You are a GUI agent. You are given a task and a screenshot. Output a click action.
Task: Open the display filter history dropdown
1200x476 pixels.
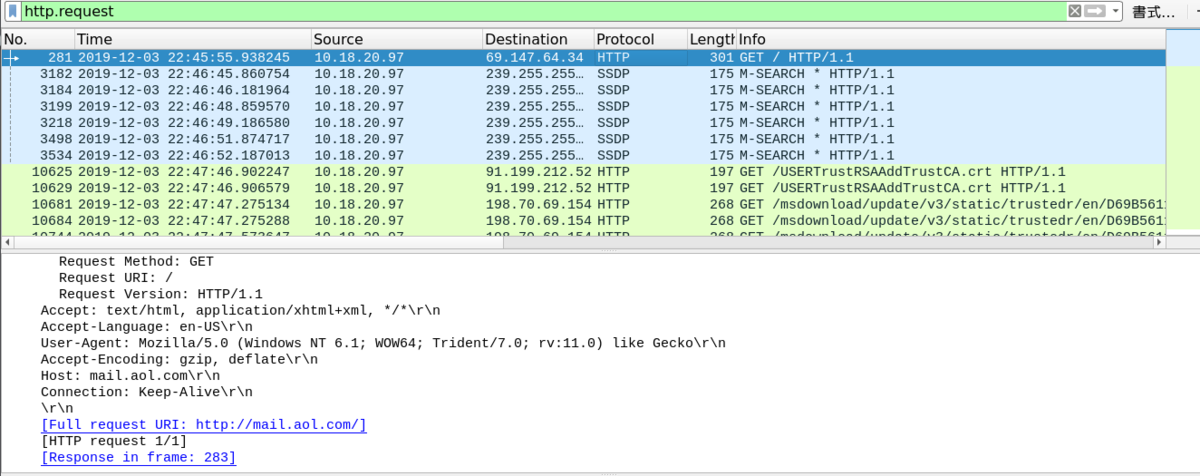pyautogui.click(x=1115, y=11)
